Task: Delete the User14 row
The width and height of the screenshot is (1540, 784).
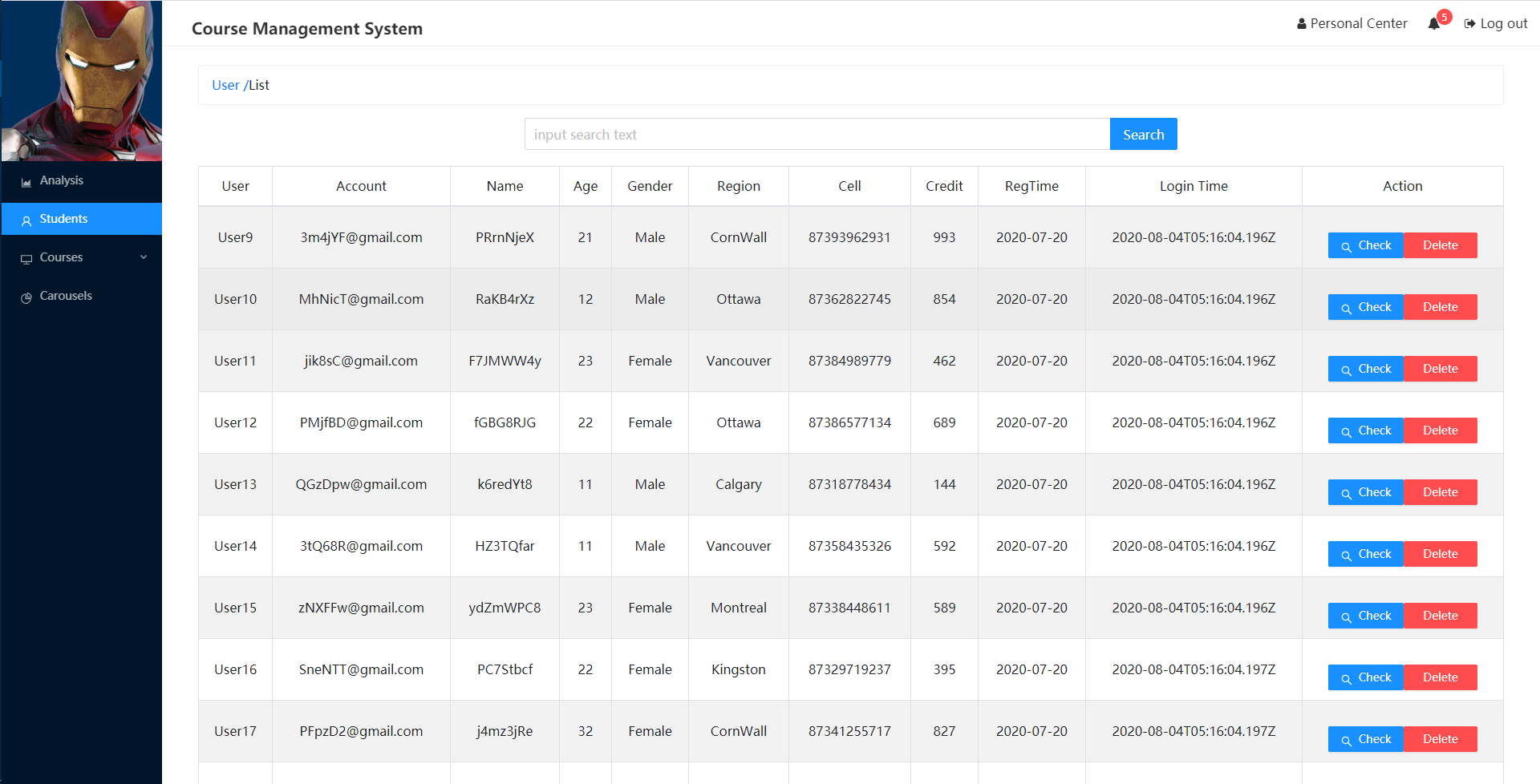Action: click(1441, 554)
